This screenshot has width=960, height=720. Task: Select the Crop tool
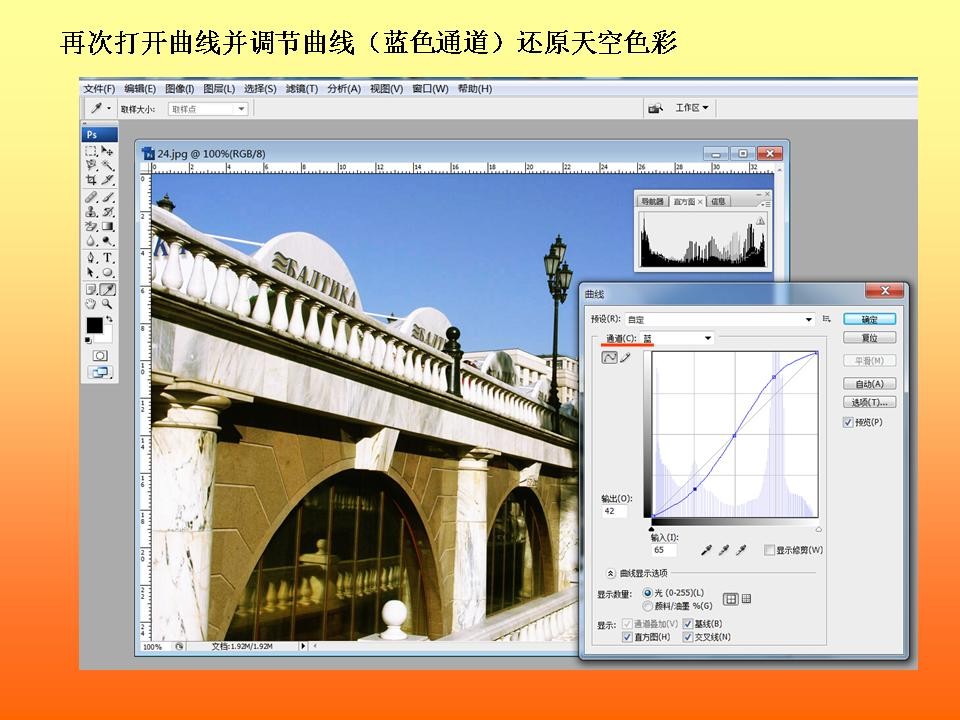(91, 180)
